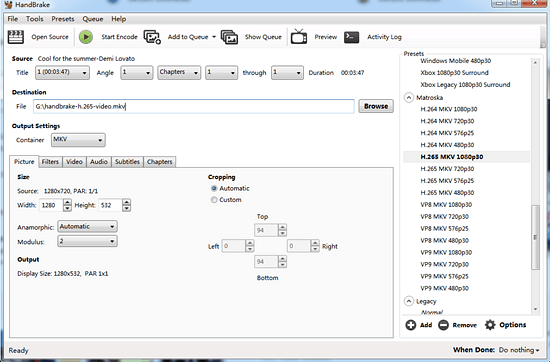Image resolution: width=550 pixels, height=362 pixels.
Task: Click the Height stepper arrows
Action: (127, 205)
